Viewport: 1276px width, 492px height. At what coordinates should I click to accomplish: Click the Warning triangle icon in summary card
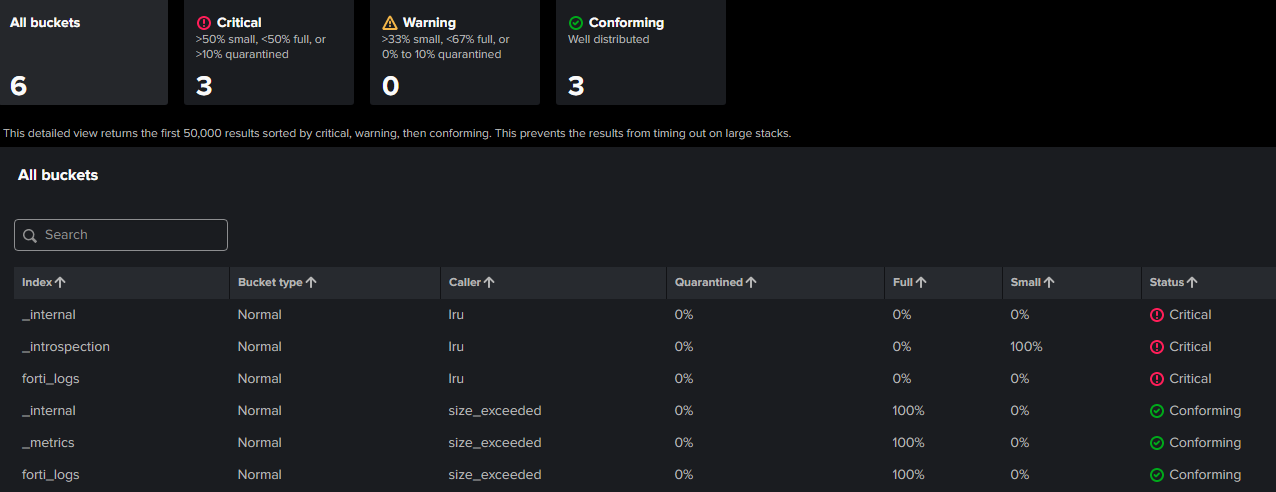(x=390, y=23)
